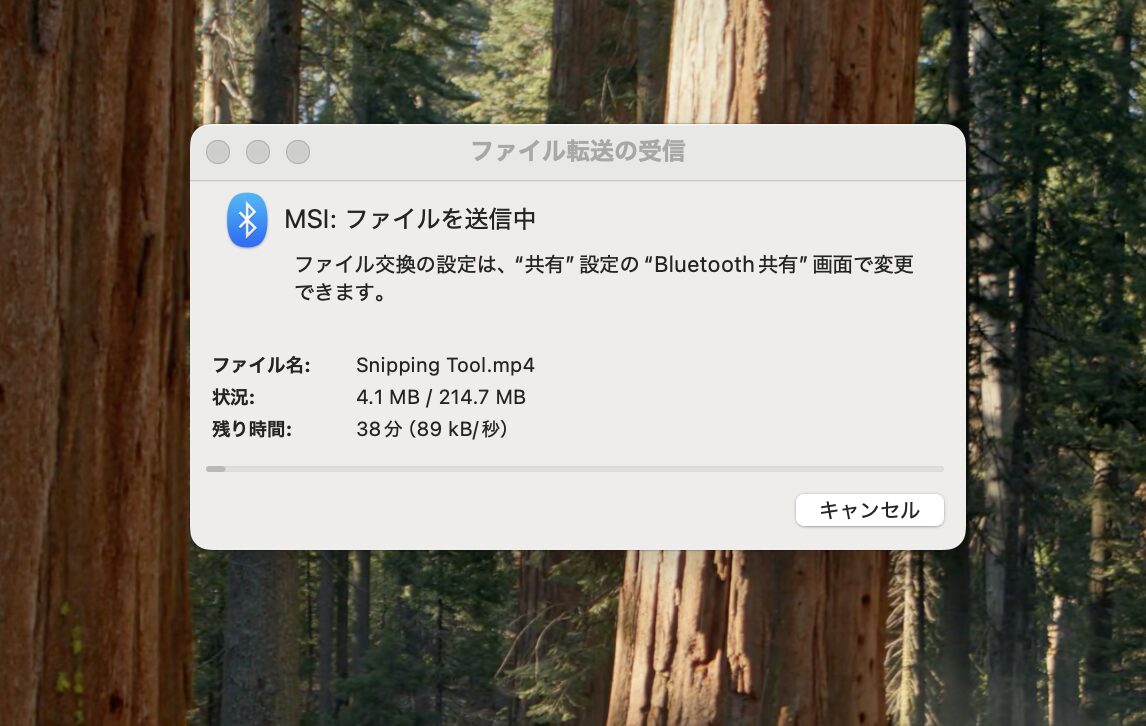Click the Snipping Tool.mp4 file name
This screenshot has height=726, width=1146.
[445, 365]
